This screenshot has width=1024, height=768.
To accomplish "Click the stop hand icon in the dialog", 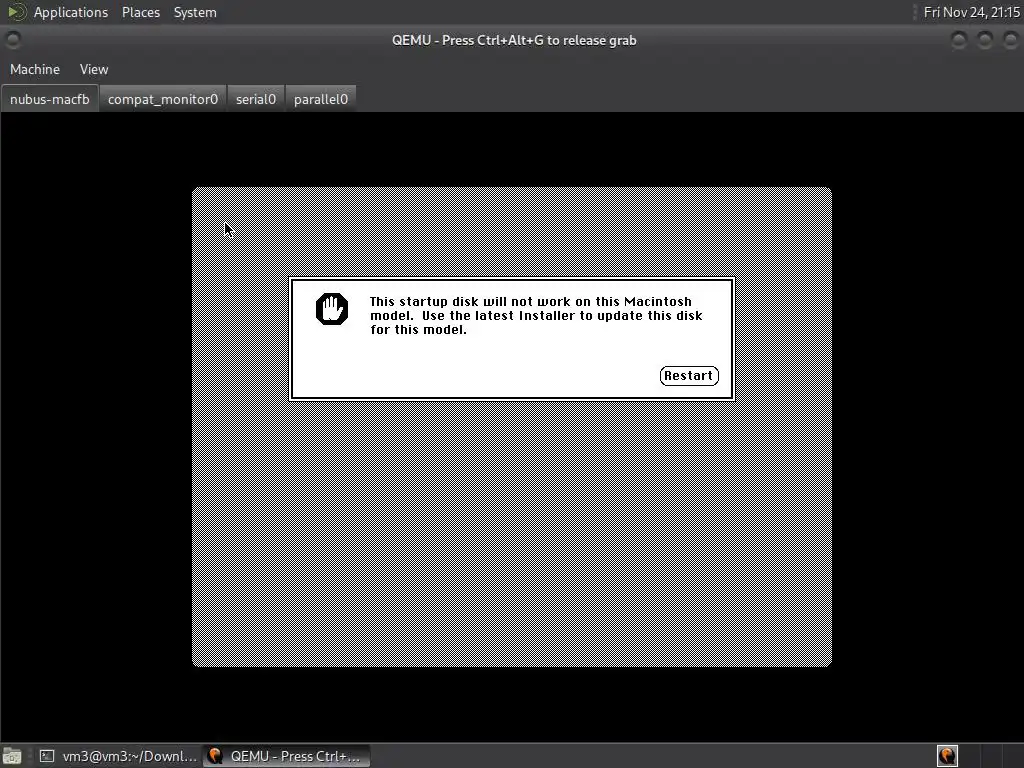I will click(x=332, y=308).
